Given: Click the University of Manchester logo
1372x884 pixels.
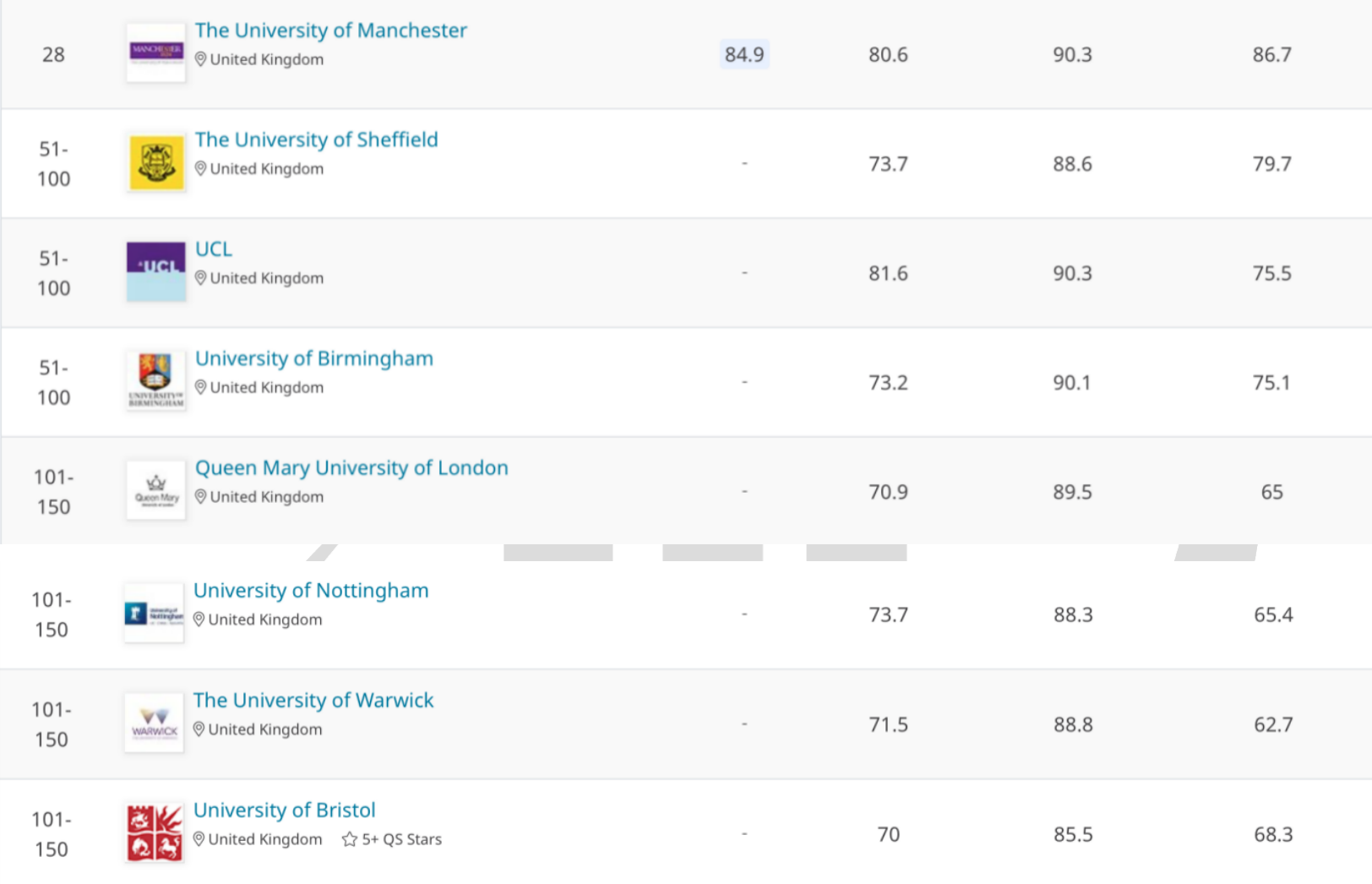Looking at the screenshot, I should tap(155, 52).
